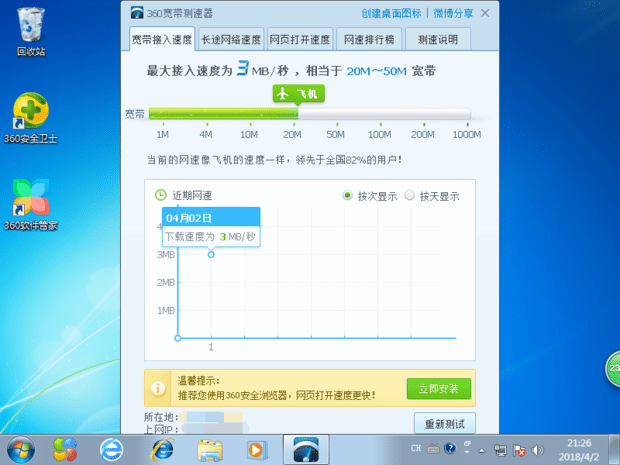
Task: Open Internet Explorer from the taskbar
Action: point(163,450)
